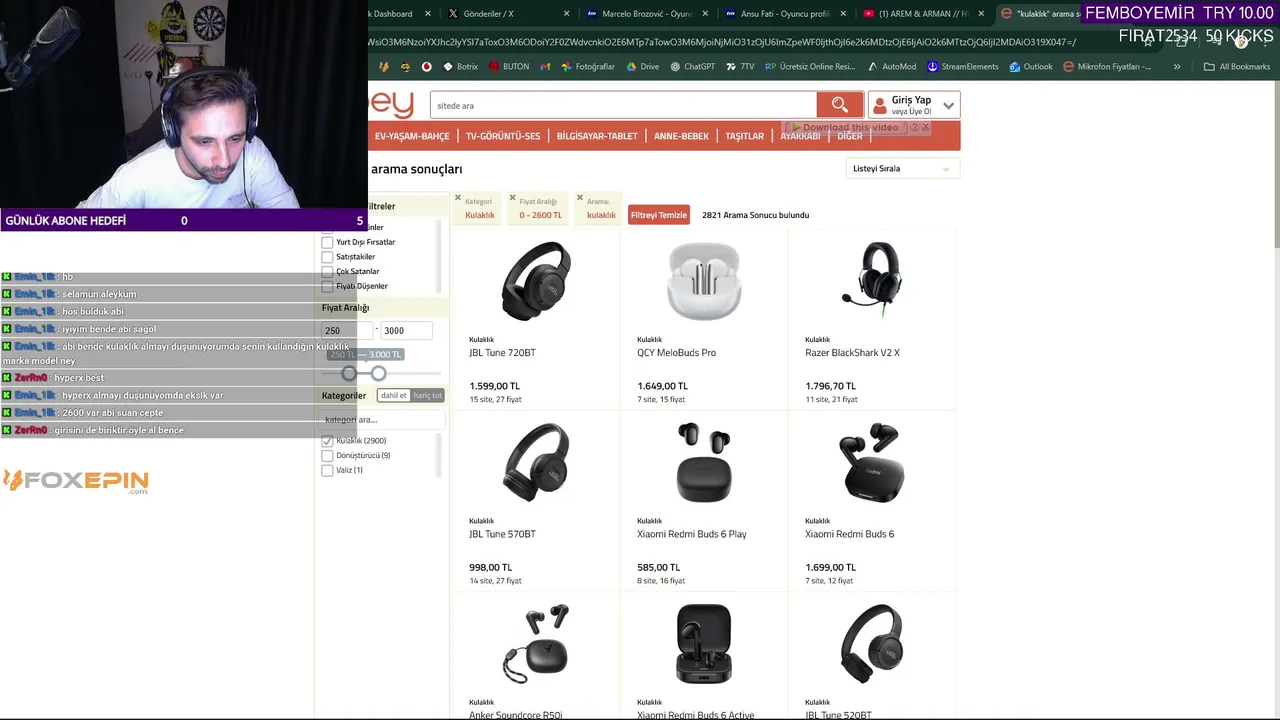This screenshot has height=720, width=1280.
Task: Click the maximum price slider handle
Action: [378, 373]
